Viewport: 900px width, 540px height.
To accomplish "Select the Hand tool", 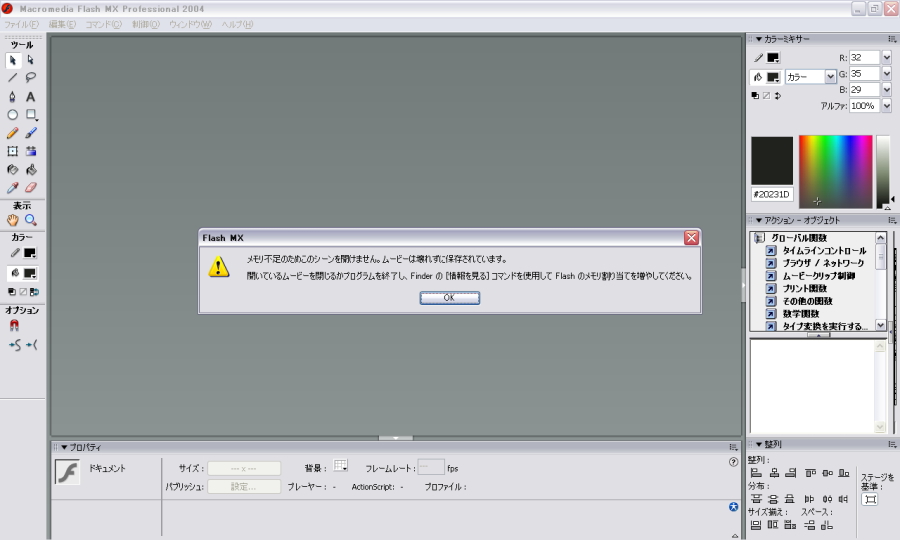I will click(x=13, y=220).
